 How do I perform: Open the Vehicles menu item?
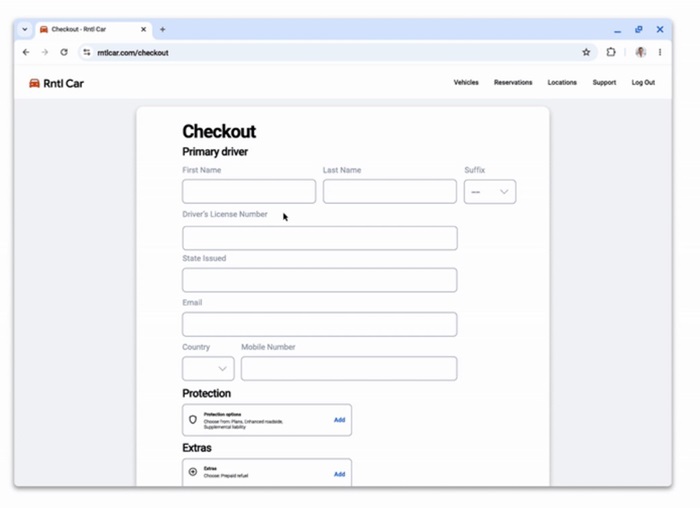[x=466, y=83]
